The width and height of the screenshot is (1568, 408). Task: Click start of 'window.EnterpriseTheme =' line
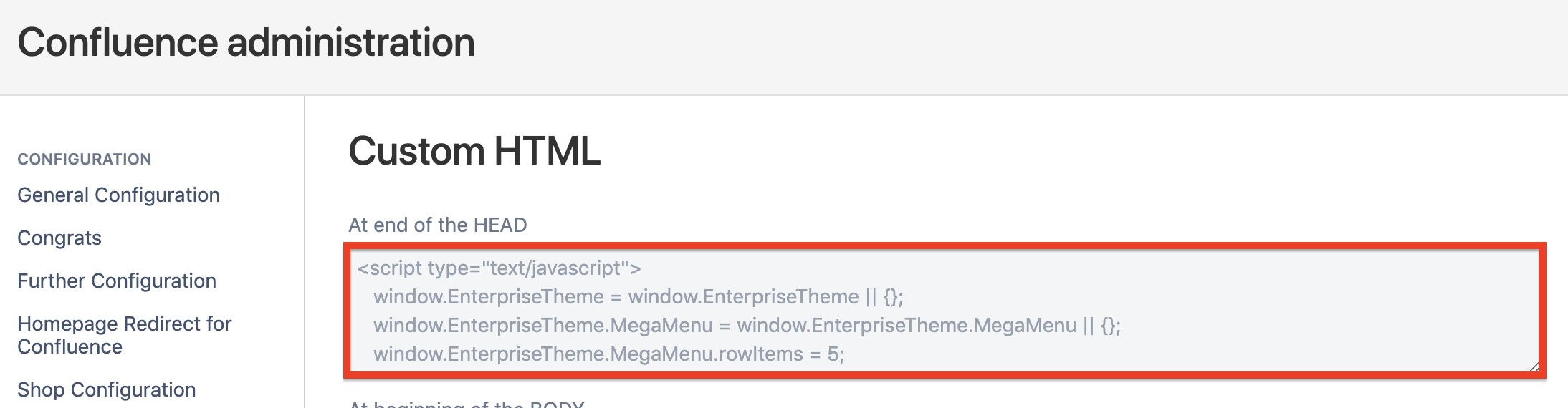[x=375, y=297]
